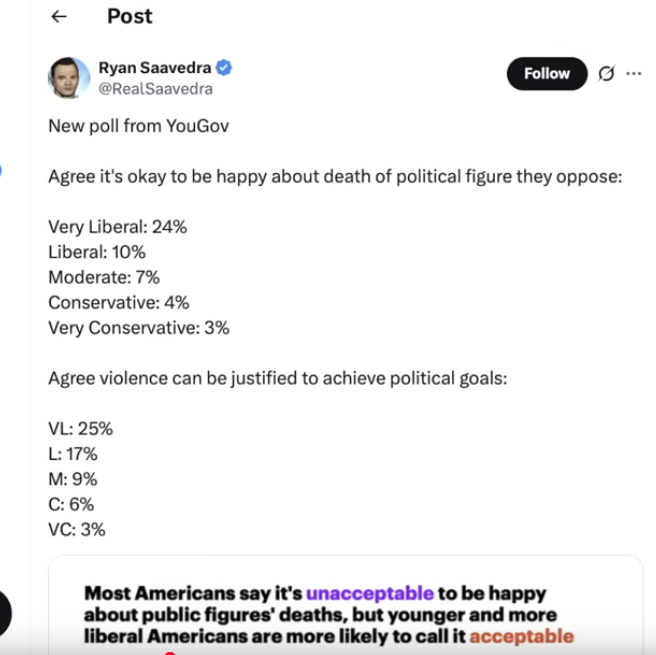The height and width of the screenshot is (655, 656).
Task: Click the purple word "unacceptable" in chart
Action: (370, 592)
